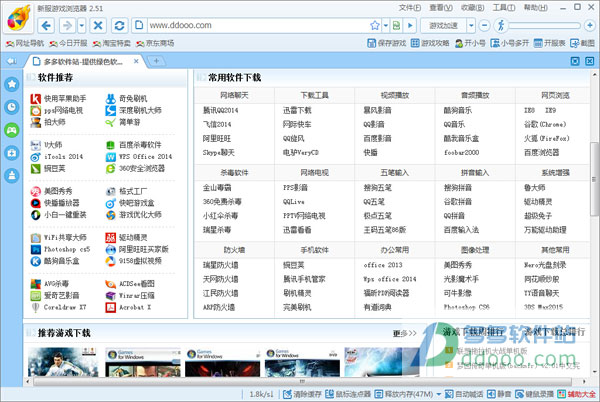The height and width of the screenshot is (402, 600).
Task: Click the 更多>> link in games section
Action: pos(404,333)
